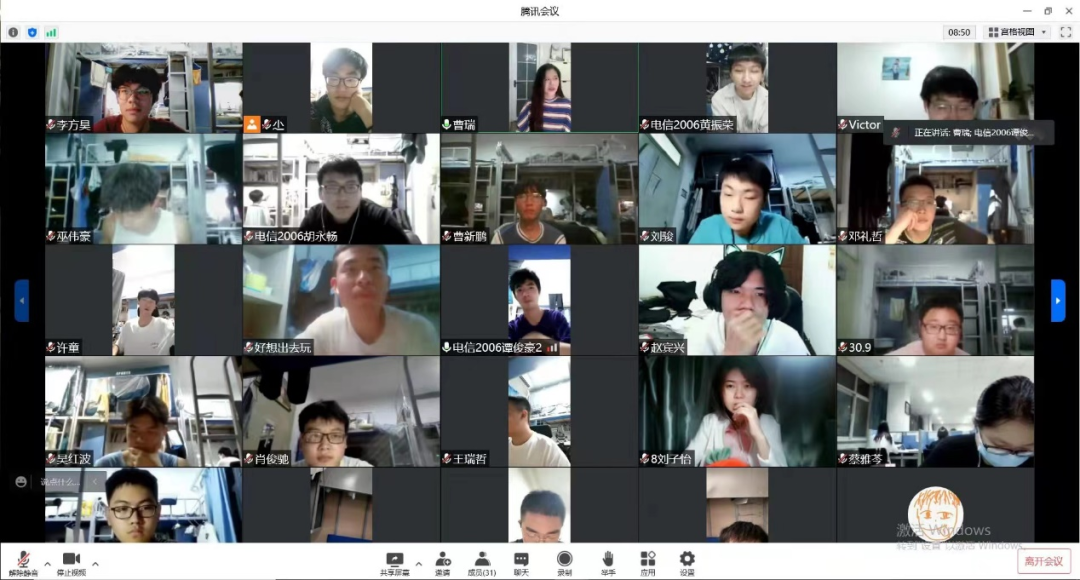The width and height of the screenshot is (1080, 580).
Task: Click the 腾讯会议 window title
Action: (x=539, y=11)
